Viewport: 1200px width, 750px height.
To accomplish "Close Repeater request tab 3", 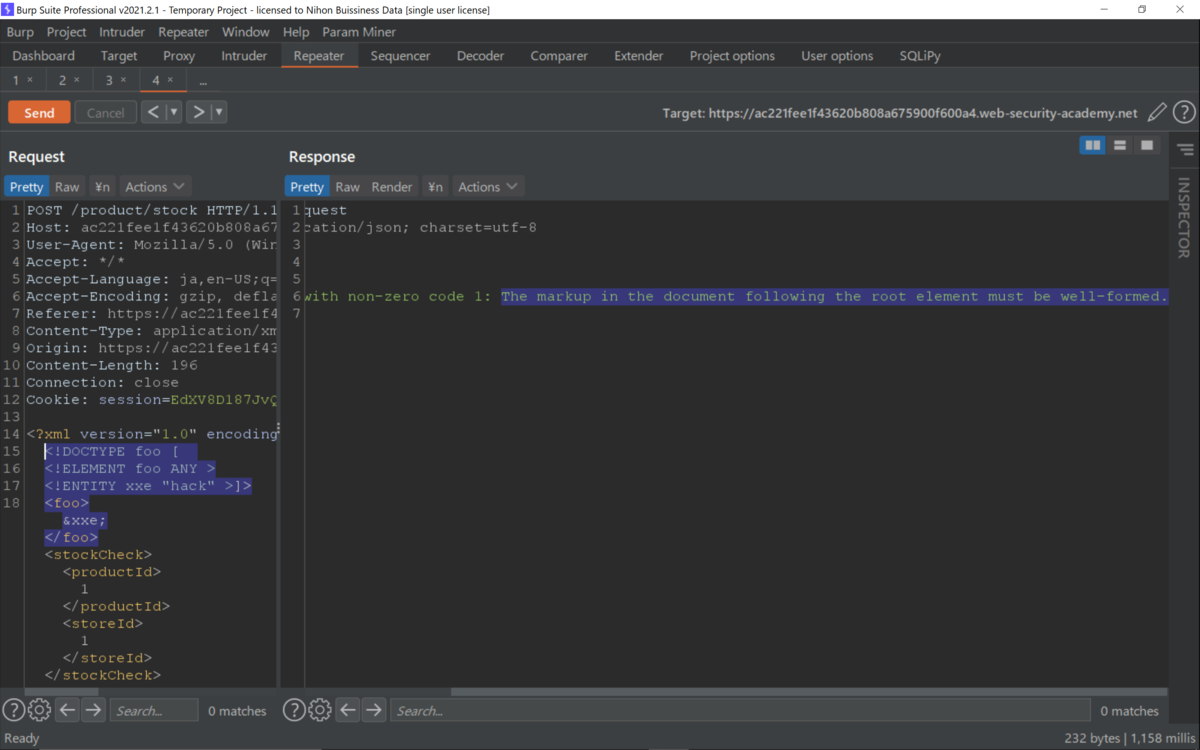I will [123, 80].
